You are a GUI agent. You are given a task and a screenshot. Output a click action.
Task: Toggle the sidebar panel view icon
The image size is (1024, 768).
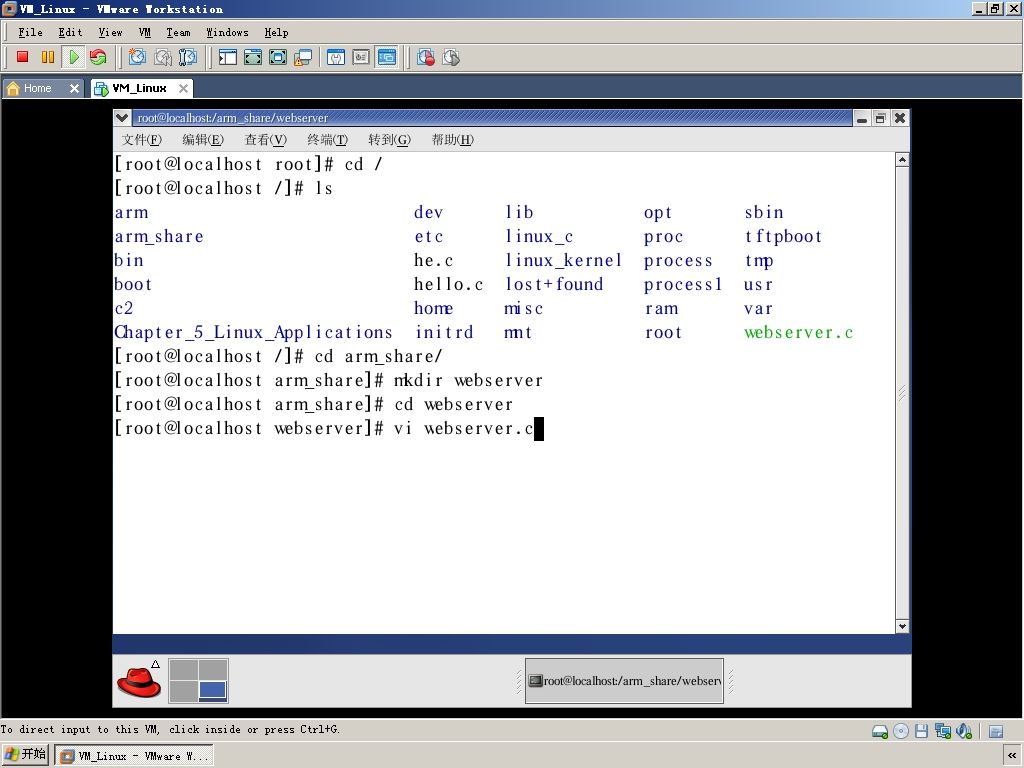pyautogui.click(x=227, y=57)
